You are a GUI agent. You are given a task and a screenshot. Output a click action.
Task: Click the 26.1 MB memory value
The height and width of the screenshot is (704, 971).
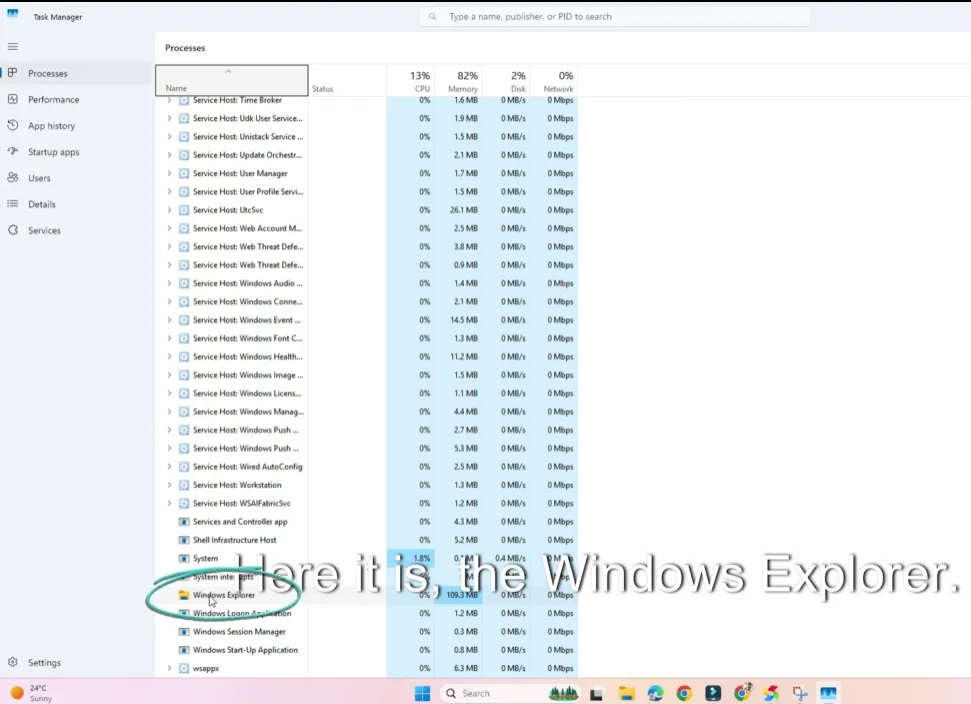(x=464, y=210)
